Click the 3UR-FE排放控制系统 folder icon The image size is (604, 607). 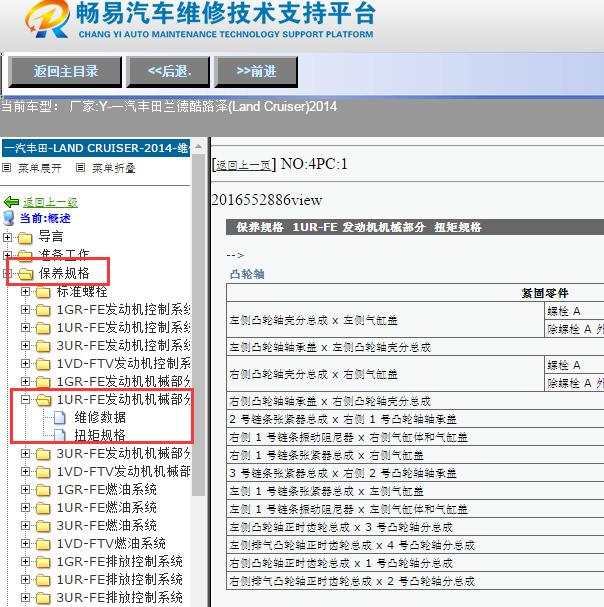point(43,598)
